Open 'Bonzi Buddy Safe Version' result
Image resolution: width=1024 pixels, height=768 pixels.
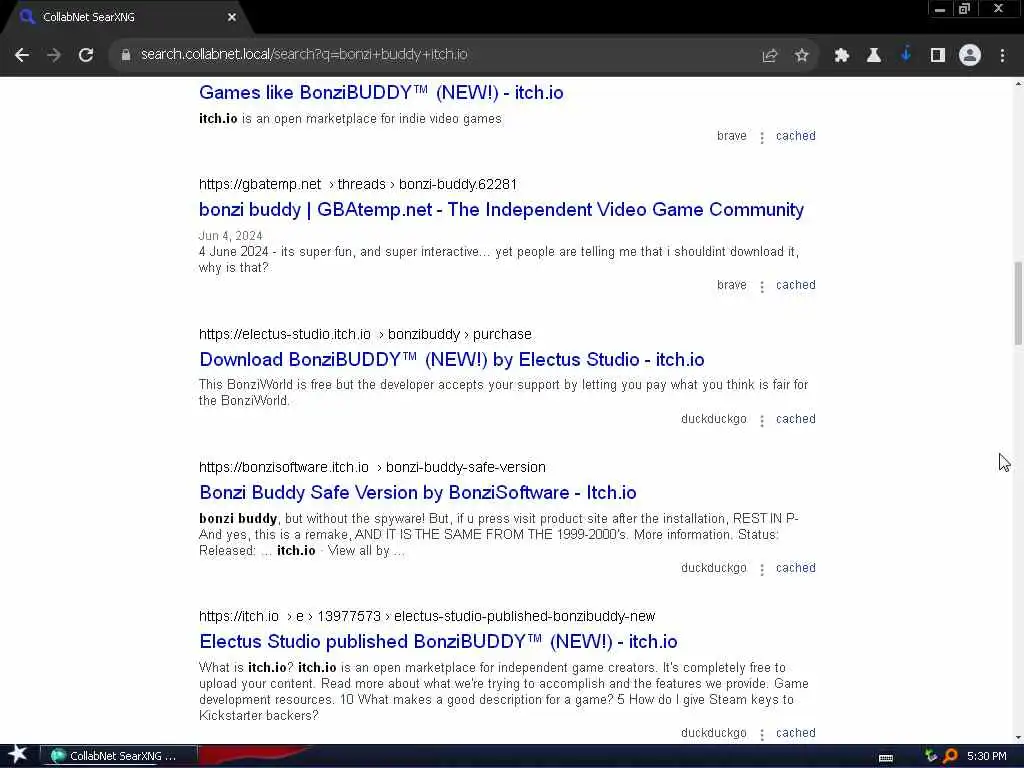point(417,492)
